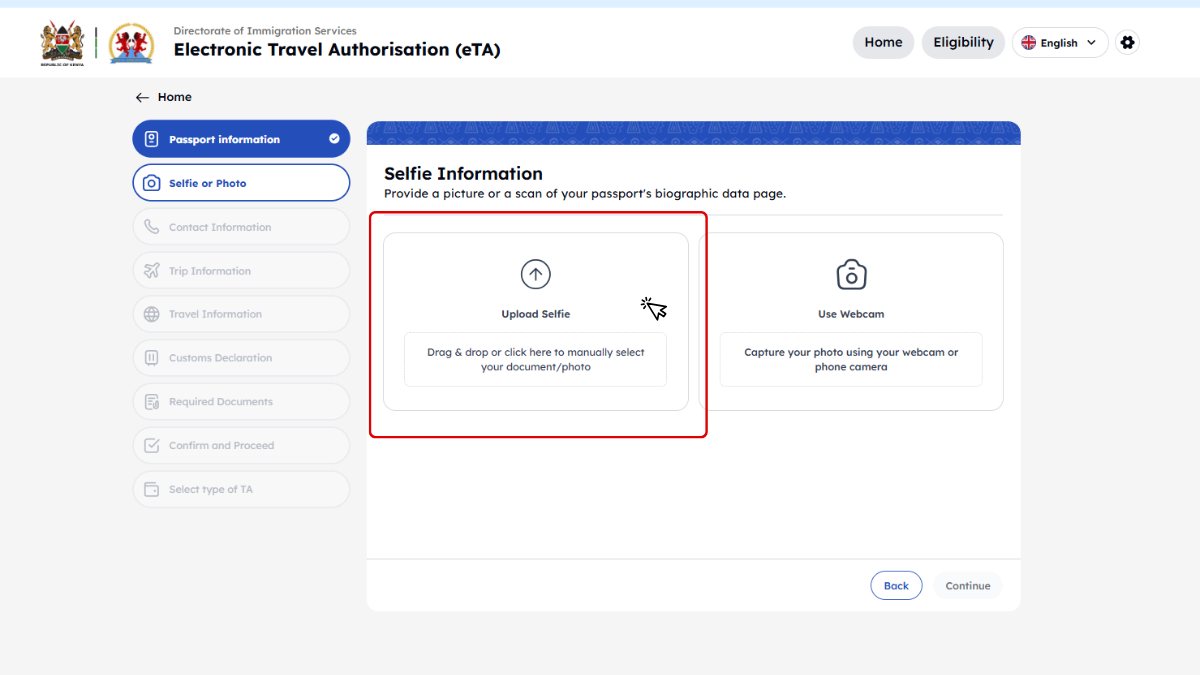The image size is (1200, 675).
Task: Open settings via the gear icon
Action: coord(1128,43)
